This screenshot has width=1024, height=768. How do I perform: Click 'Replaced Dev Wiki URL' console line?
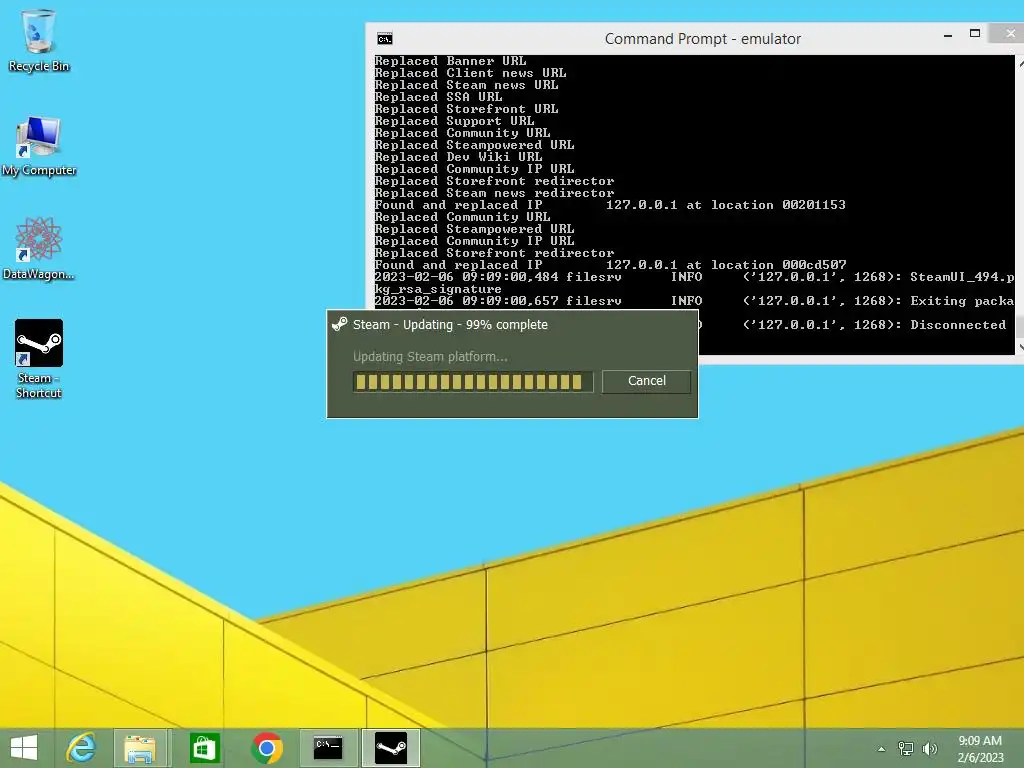tap(458, 157)
